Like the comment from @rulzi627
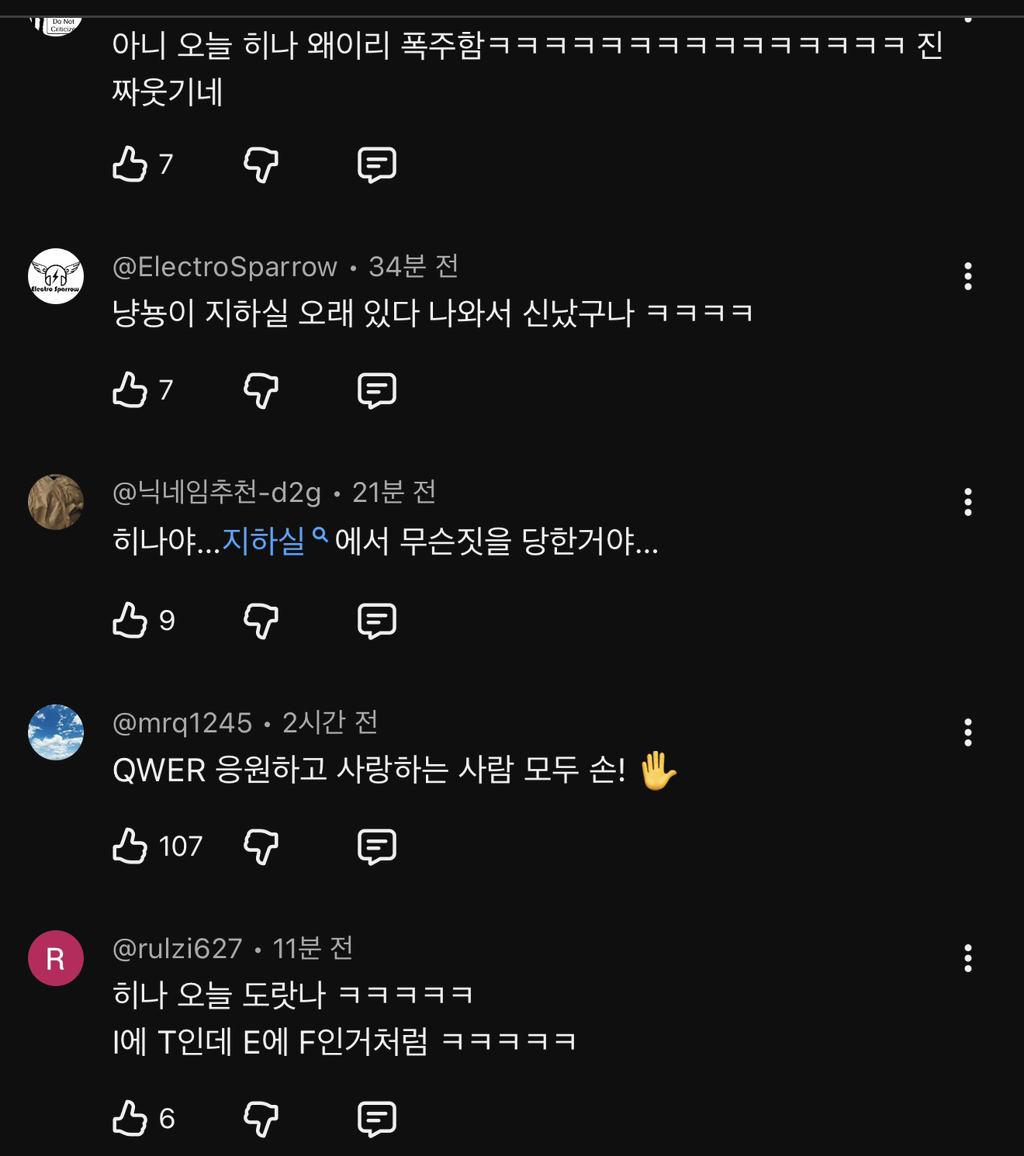 pyautogui.click(x=130, y=1118)
